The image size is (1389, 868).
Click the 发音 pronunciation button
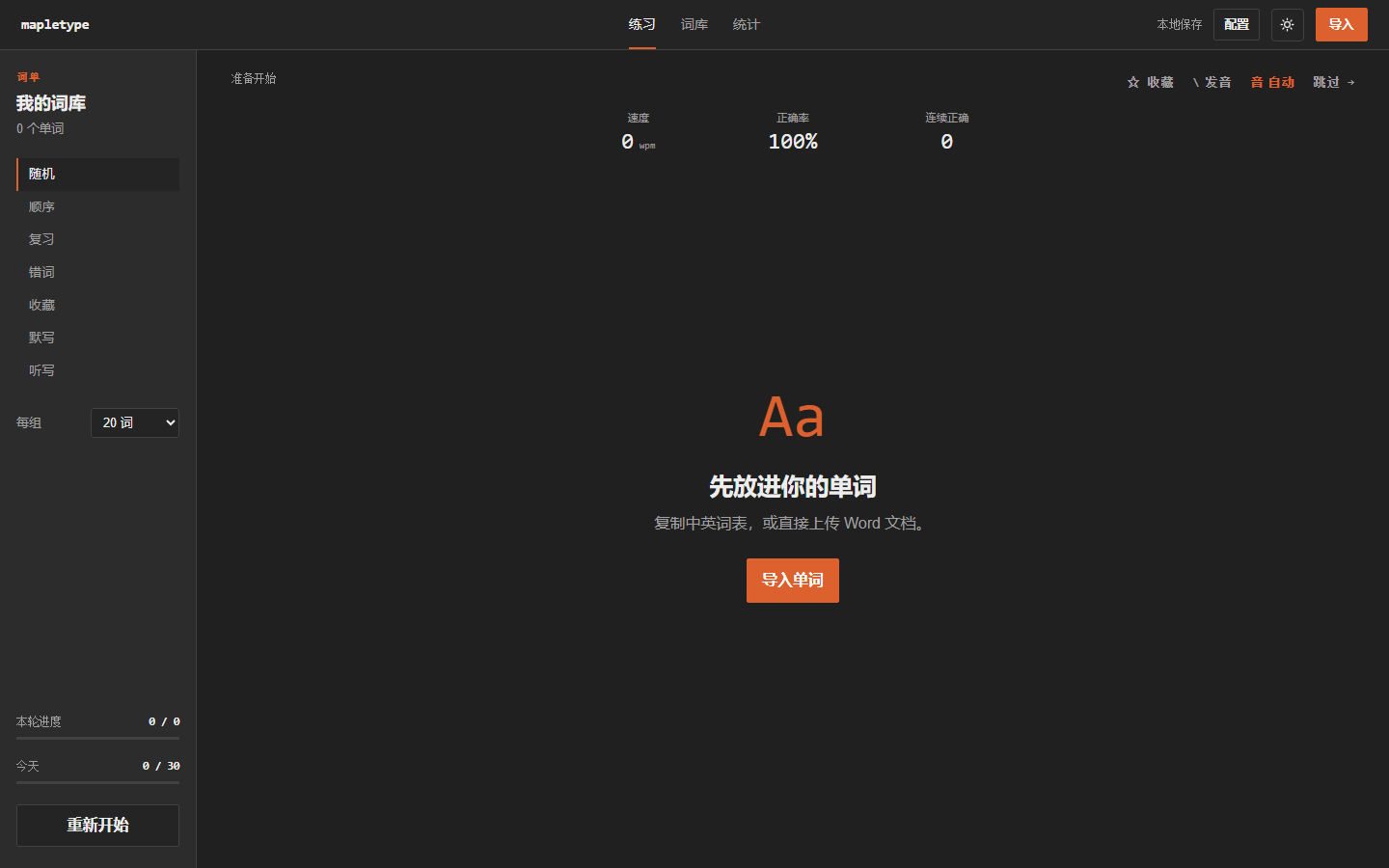coord(1212,83)
